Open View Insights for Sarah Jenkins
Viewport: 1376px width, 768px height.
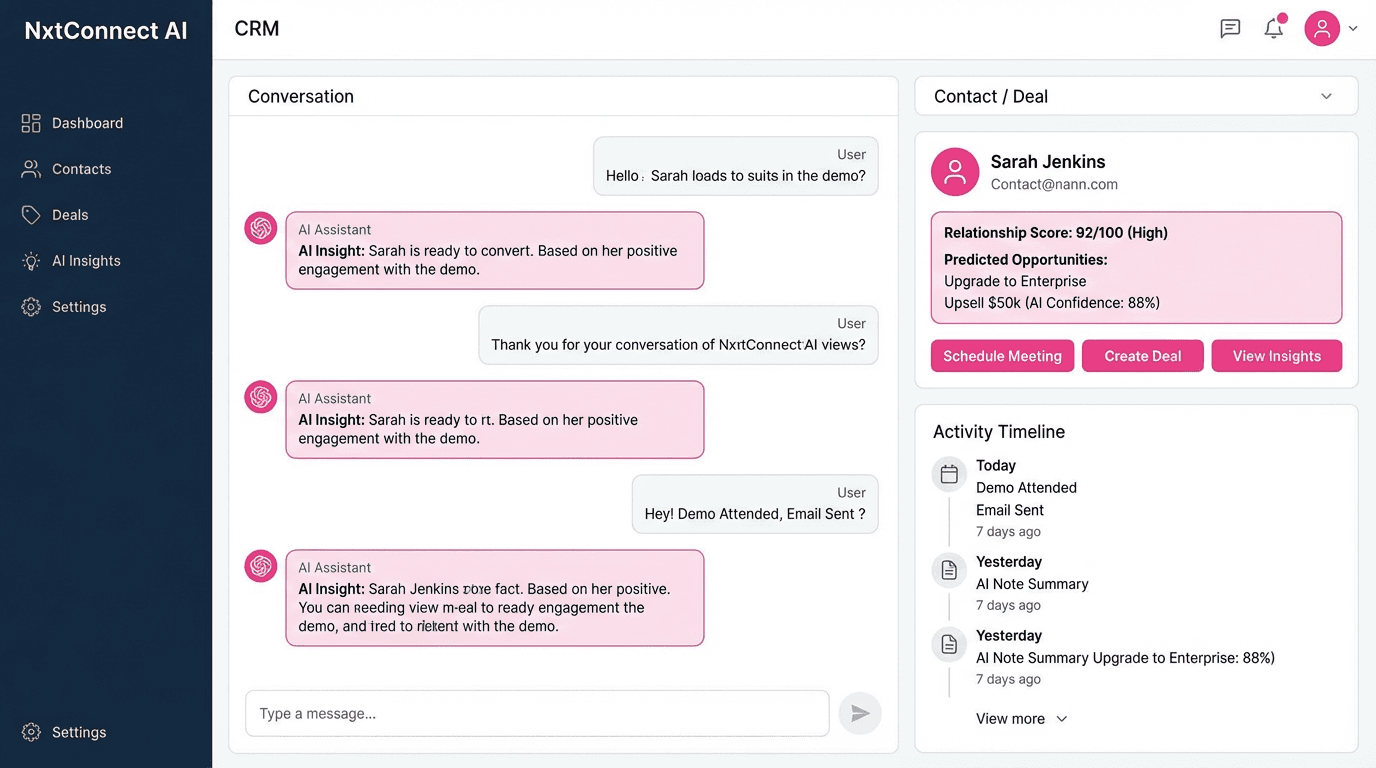1277,355
